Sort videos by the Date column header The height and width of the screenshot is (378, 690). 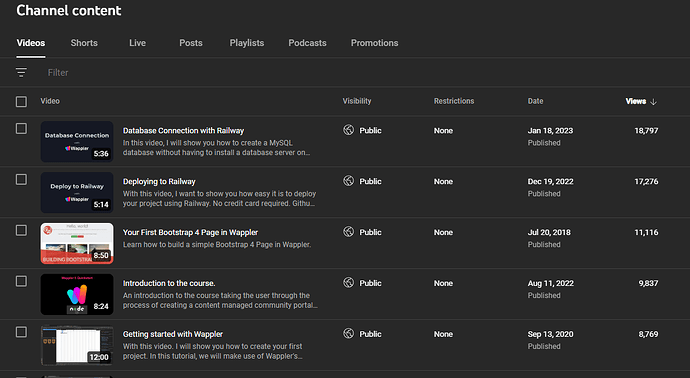(536, 101)
